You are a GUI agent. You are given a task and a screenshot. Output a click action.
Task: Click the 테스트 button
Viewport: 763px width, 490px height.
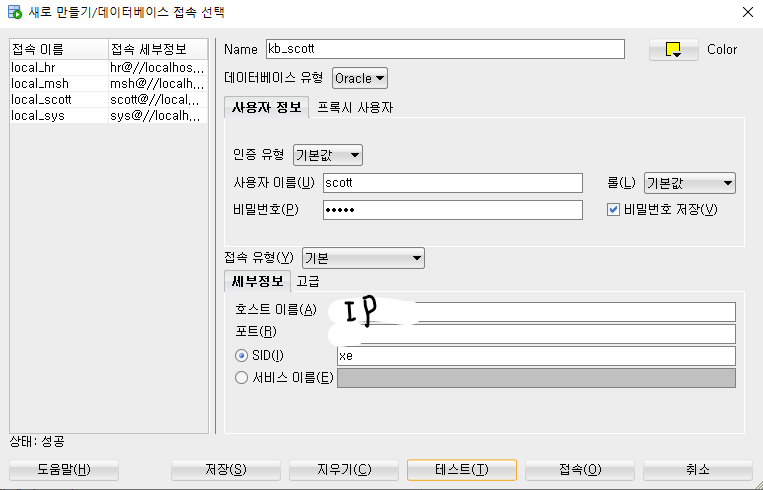pyautogui.click(x=462, y=470)
